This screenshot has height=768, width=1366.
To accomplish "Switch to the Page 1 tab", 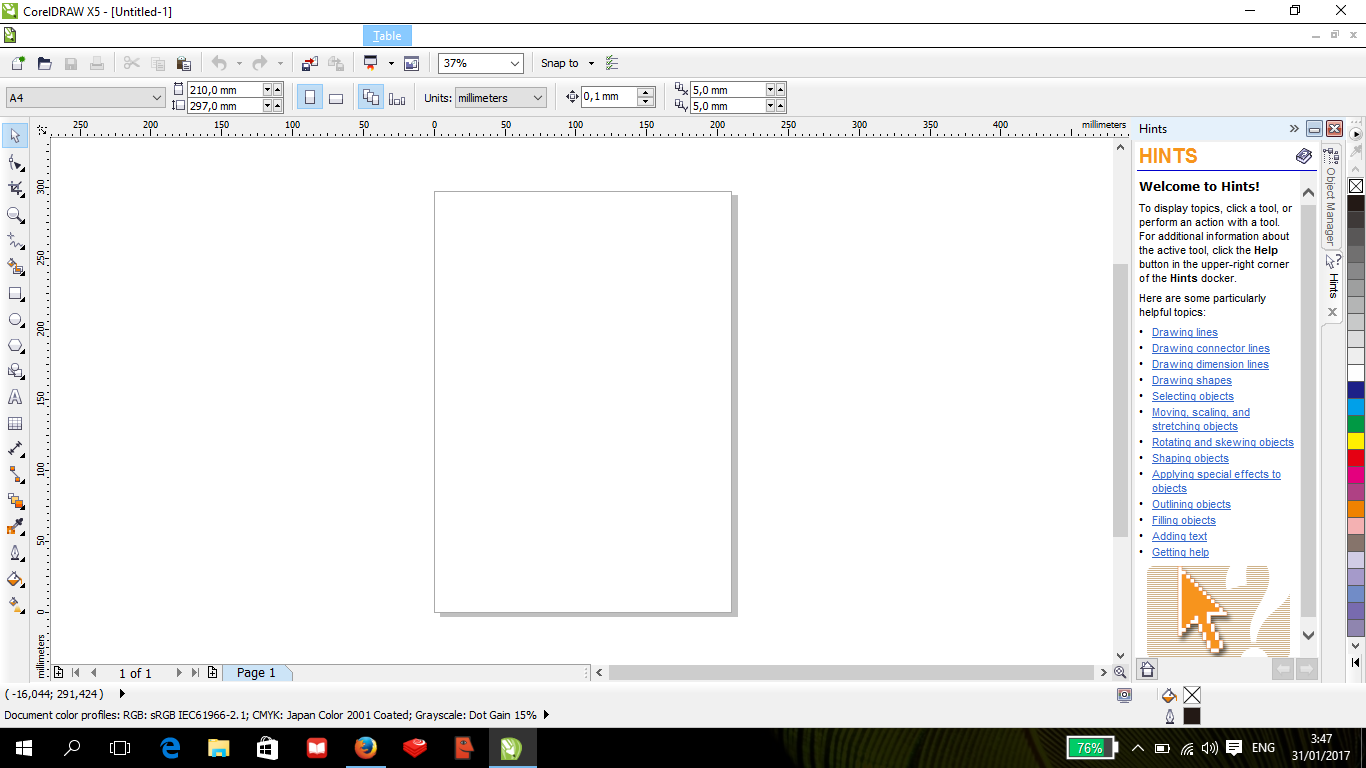I will (256, 673).
